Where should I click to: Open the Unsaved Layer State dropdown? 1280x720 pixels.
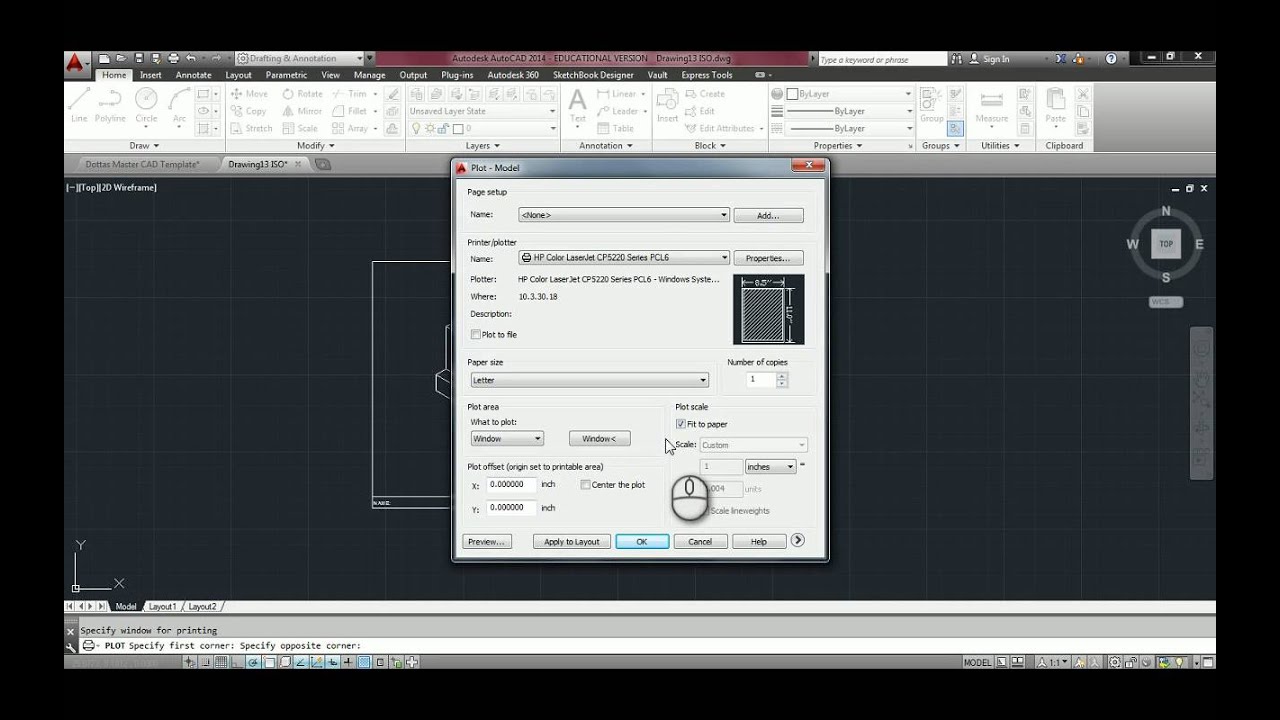(482, 111)
